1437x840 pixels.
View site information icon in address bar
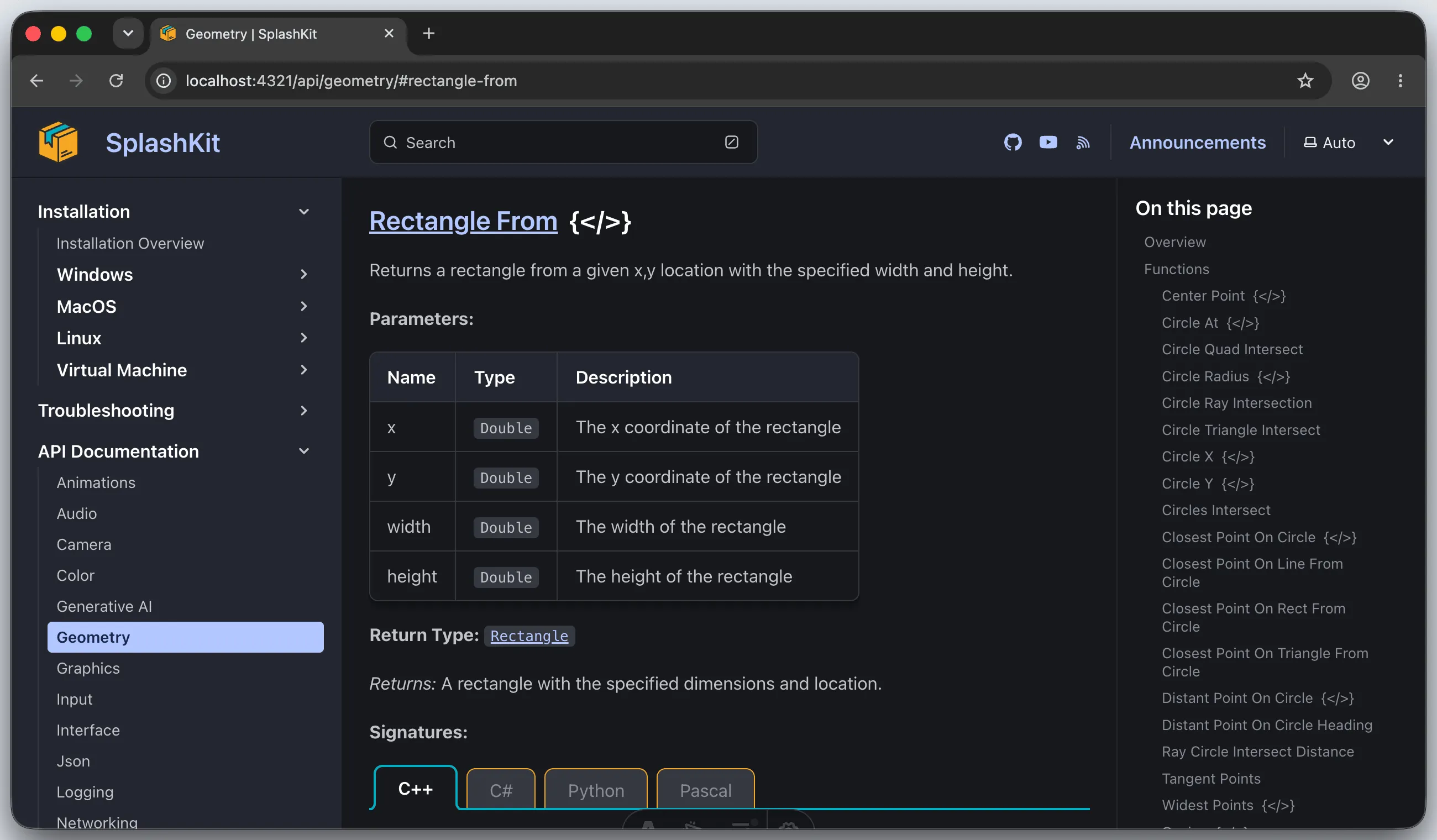click(x=164, y=81)
